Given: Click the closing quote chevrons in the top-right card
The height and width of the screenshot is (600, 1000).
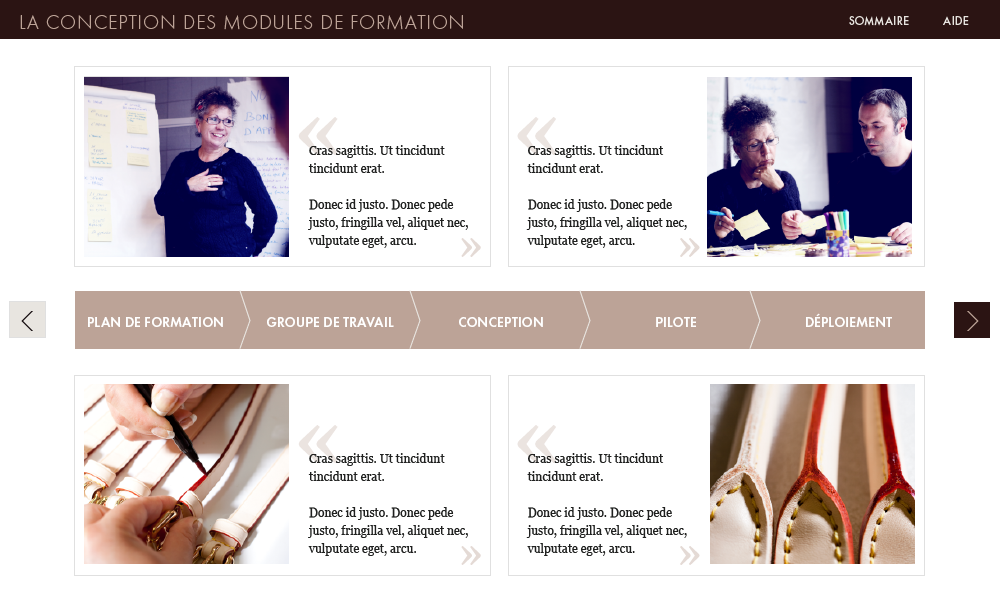Looking at the screenshot, I should point(689,247).
